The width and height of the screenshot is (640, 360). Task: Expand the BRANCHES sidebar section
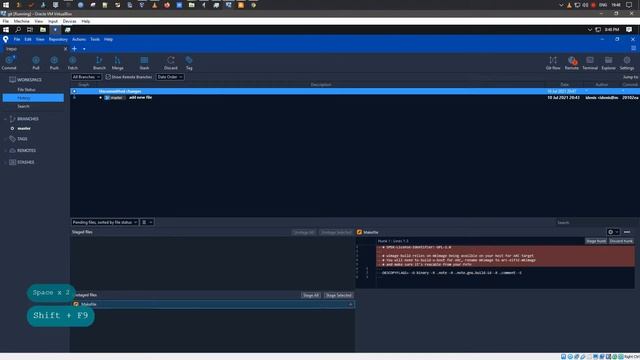tap(5, 119)
